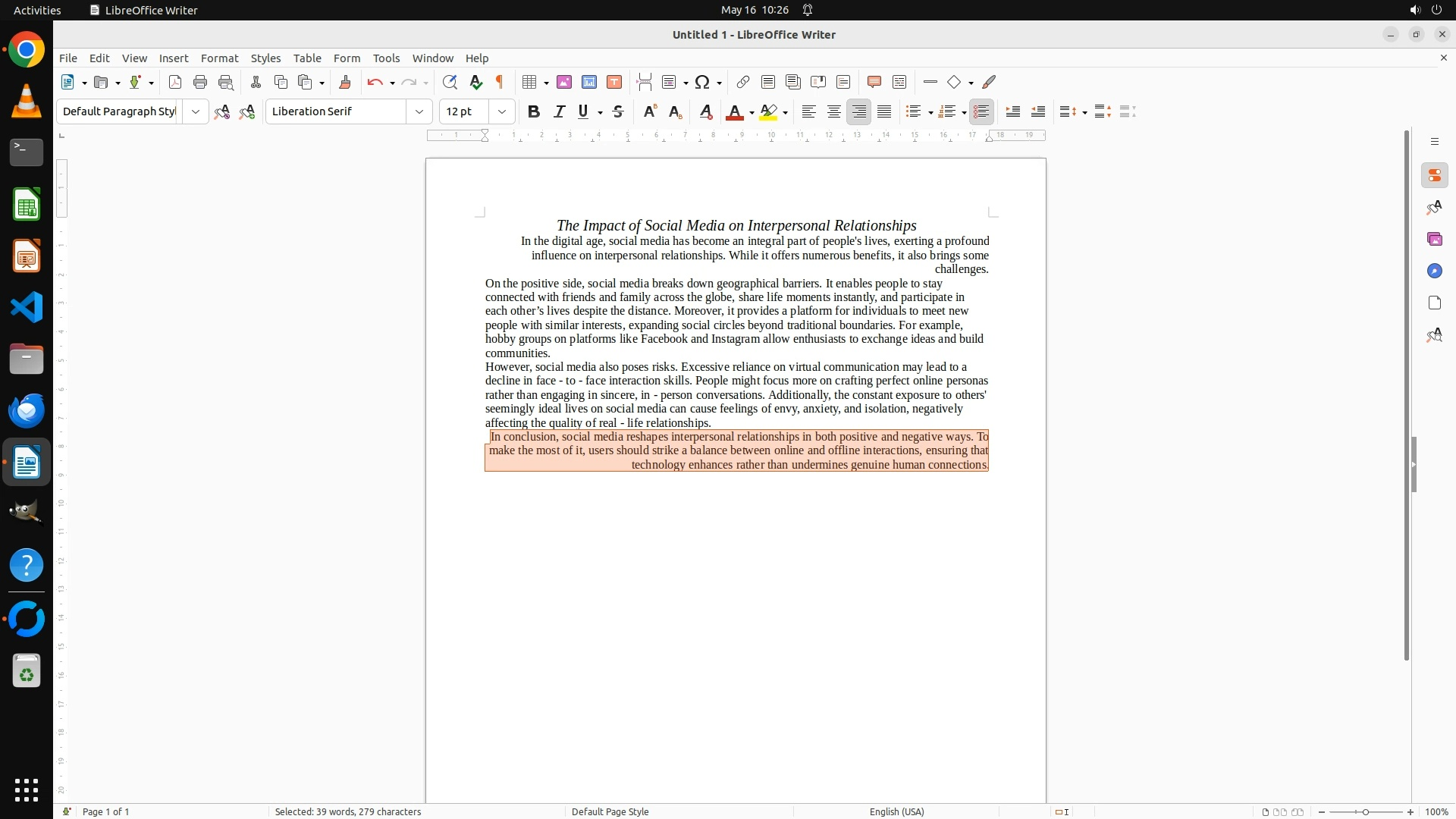Expand the font name dropdown
Viewport: 1456px width, 819px height.
[x=419, y=111]
